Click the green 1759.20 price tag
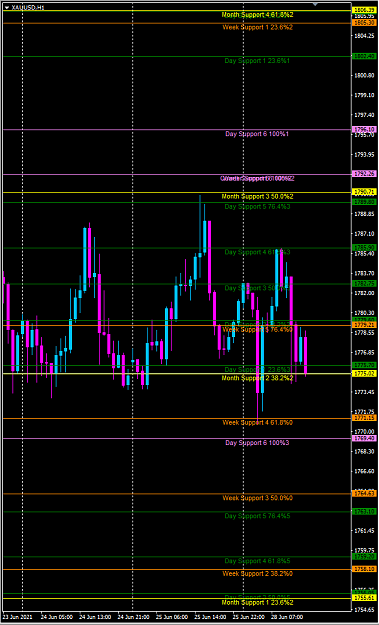This screenshot has height=625, width=379. [x=365, y=556]
